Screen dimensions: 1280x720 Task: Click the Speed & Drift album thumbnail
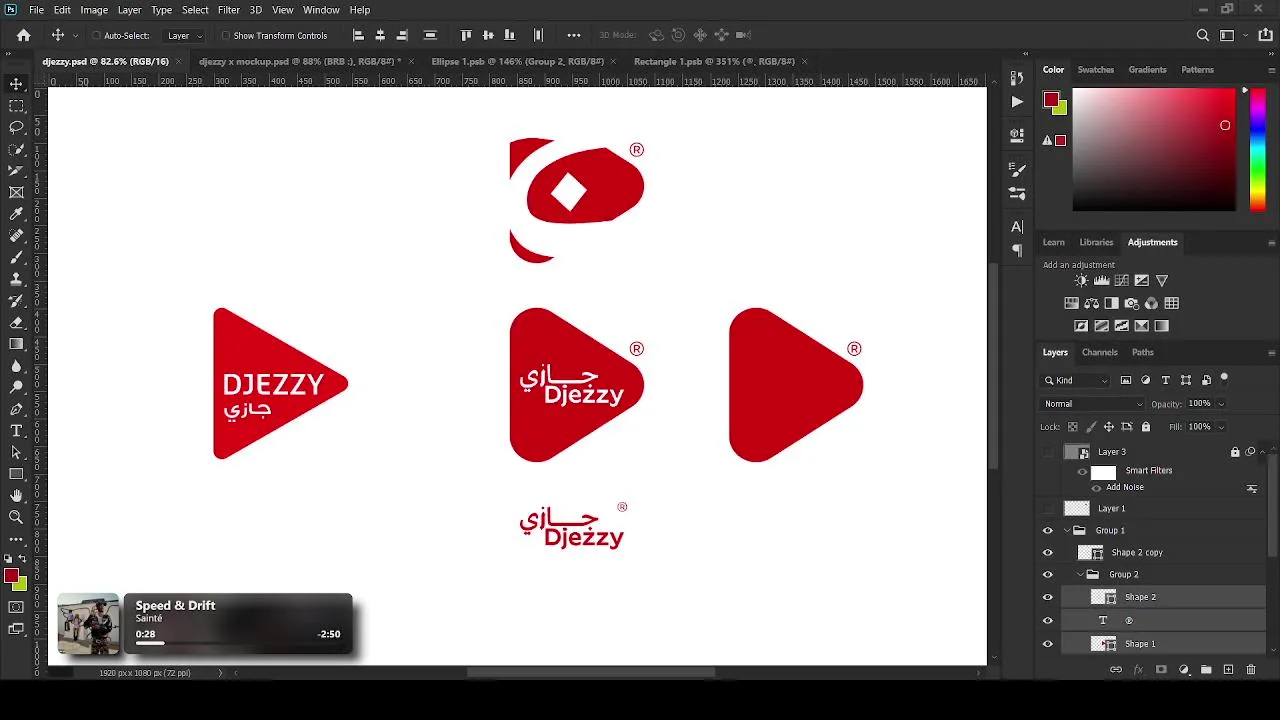point(89,624)
